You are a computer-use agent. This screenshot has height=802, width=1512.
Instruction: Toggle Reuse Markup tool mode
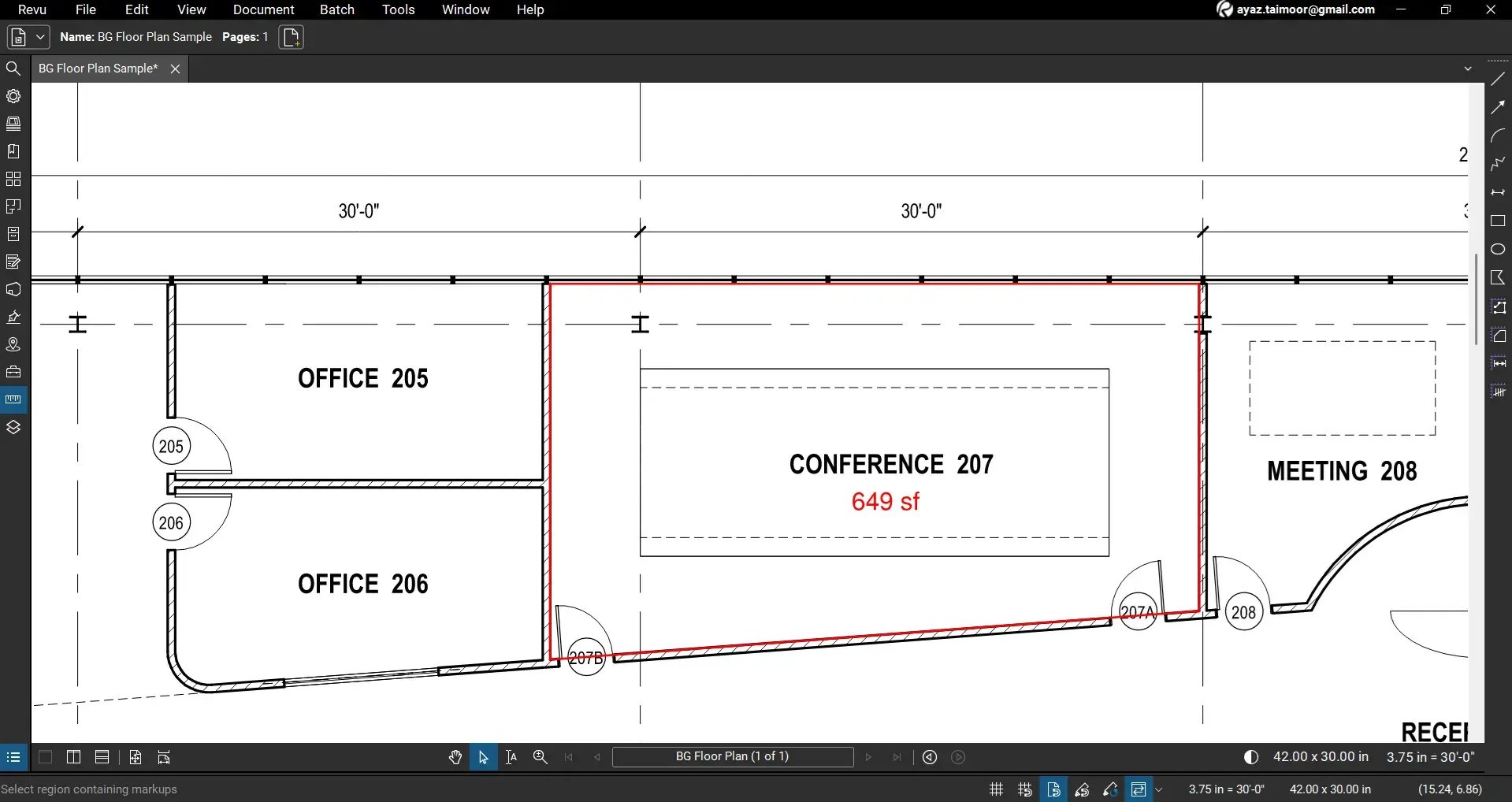pyautogui.click(x=1110, y=789)
